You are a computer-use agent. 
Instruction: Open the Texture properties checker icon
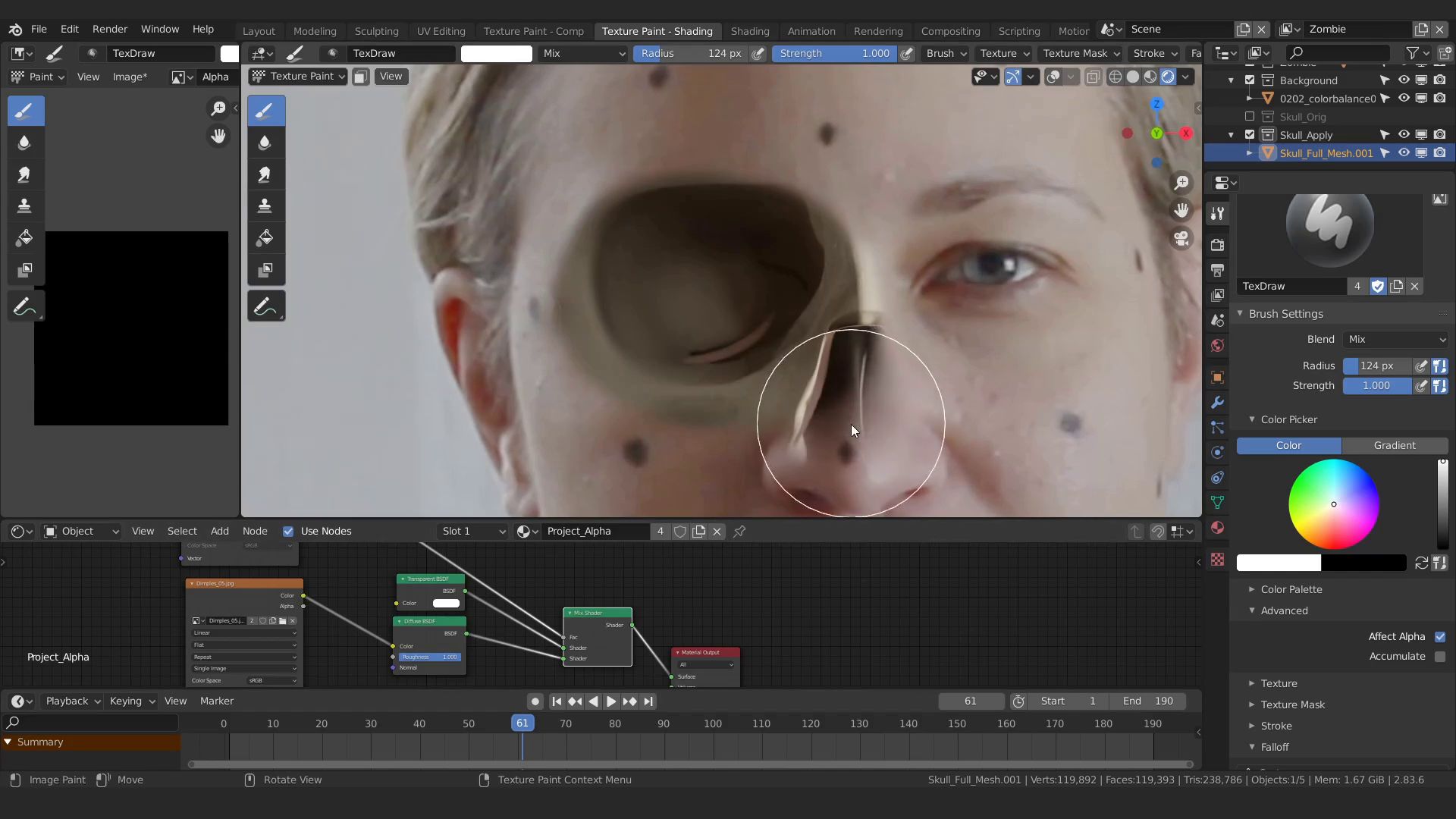[x=1217, y=560]
